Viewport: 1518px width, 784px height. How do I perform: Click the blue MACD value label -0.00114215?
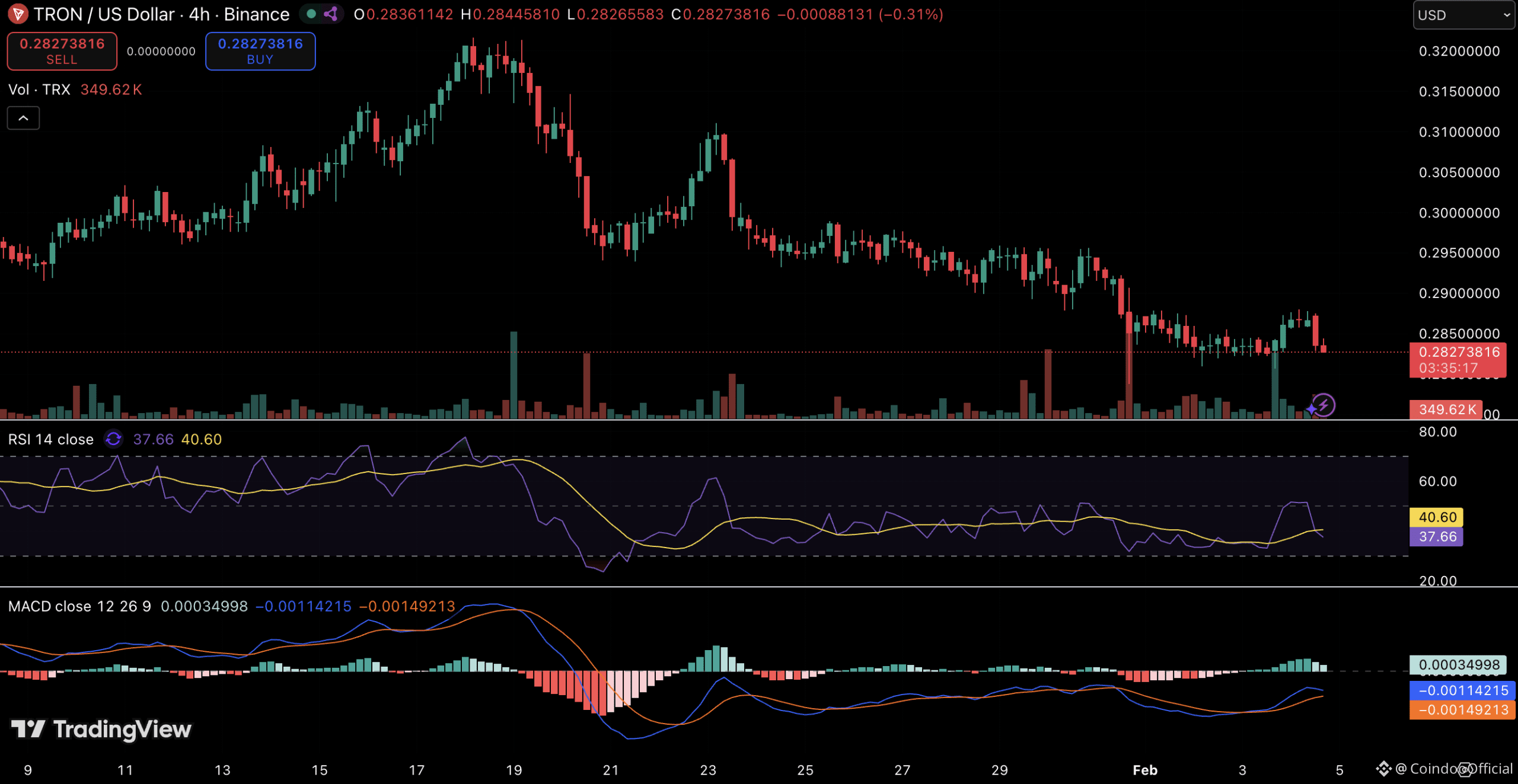point(1462,690)
